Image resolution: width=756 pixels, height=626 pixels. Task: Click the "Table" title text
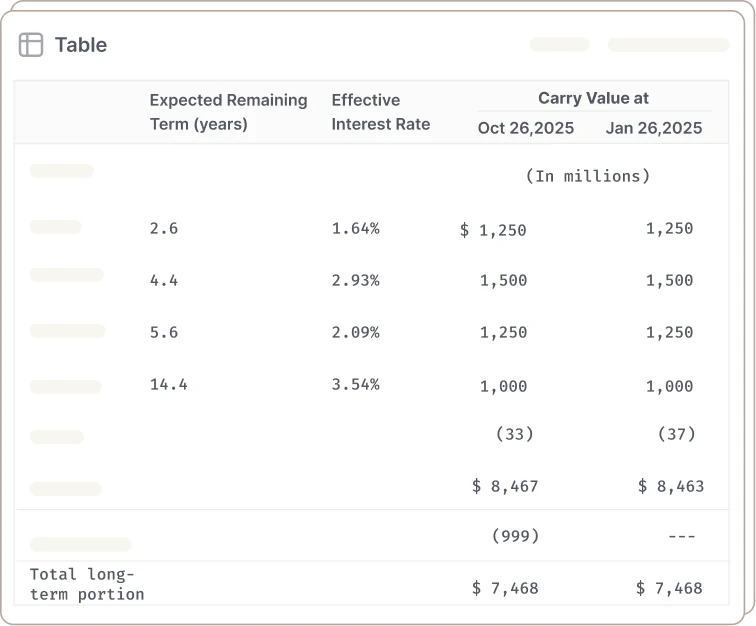click(x=81, y=45)
